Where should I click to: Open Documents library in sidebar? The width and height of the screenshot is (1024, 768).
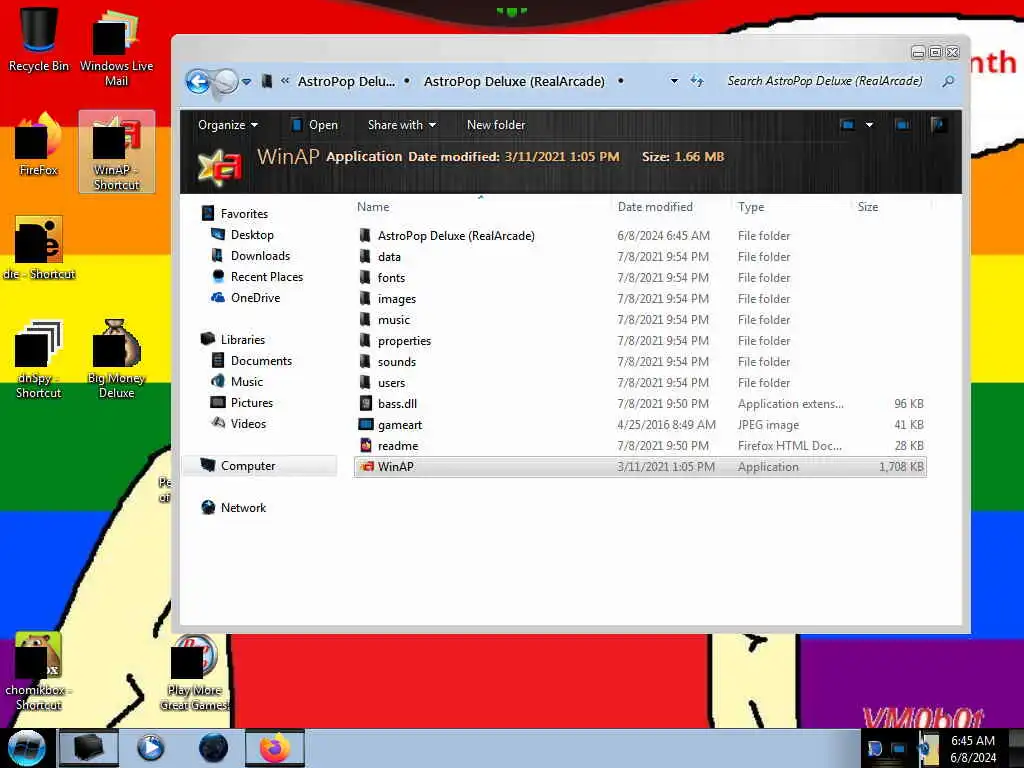(261, 360)
